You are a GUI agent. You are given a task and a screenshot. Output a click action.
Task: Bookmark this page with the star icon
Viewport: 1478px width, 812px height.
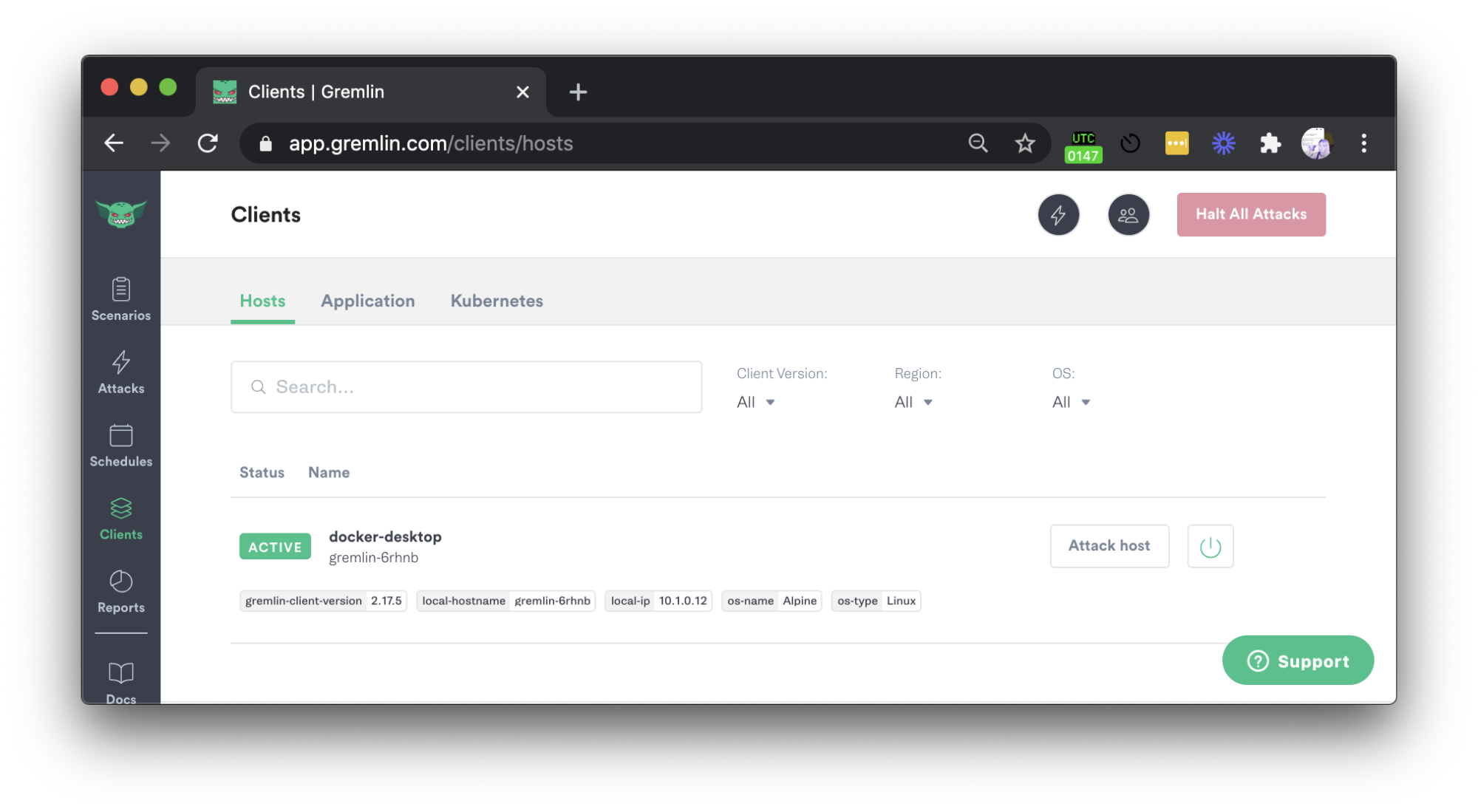click(1025, 143)
